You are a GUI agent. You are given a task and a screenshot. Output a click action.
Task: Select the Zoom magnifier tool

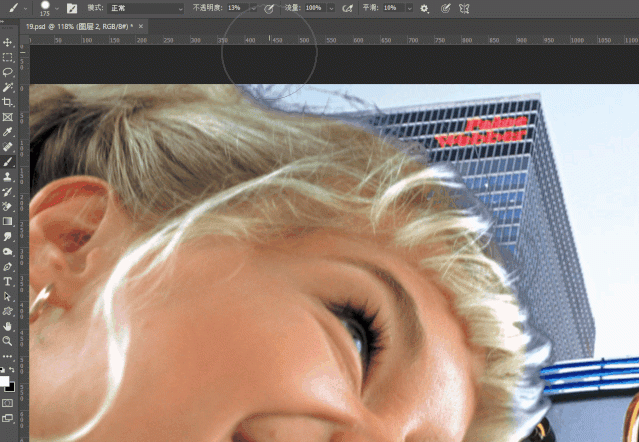(x=8, y=341)
